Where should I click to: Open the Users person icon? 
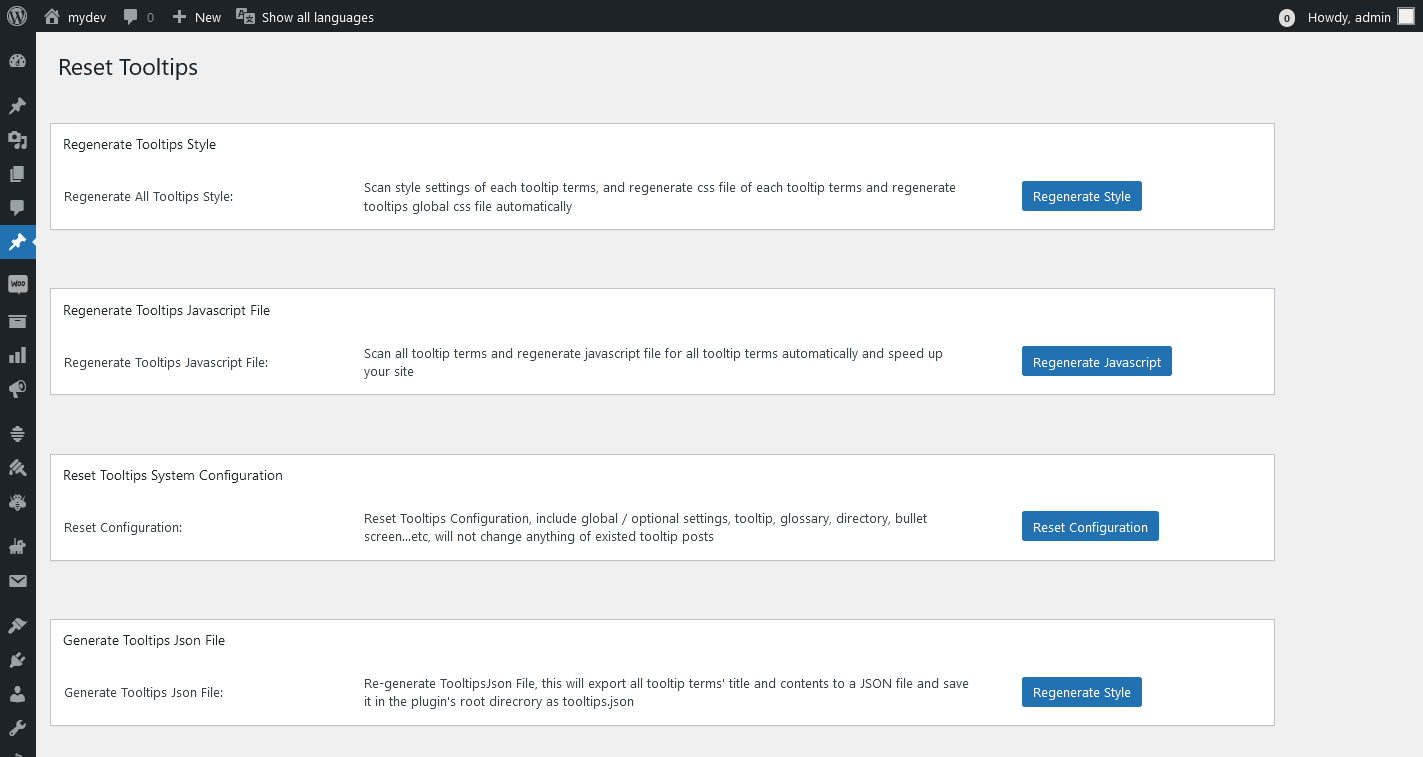[x=17, y=694]
